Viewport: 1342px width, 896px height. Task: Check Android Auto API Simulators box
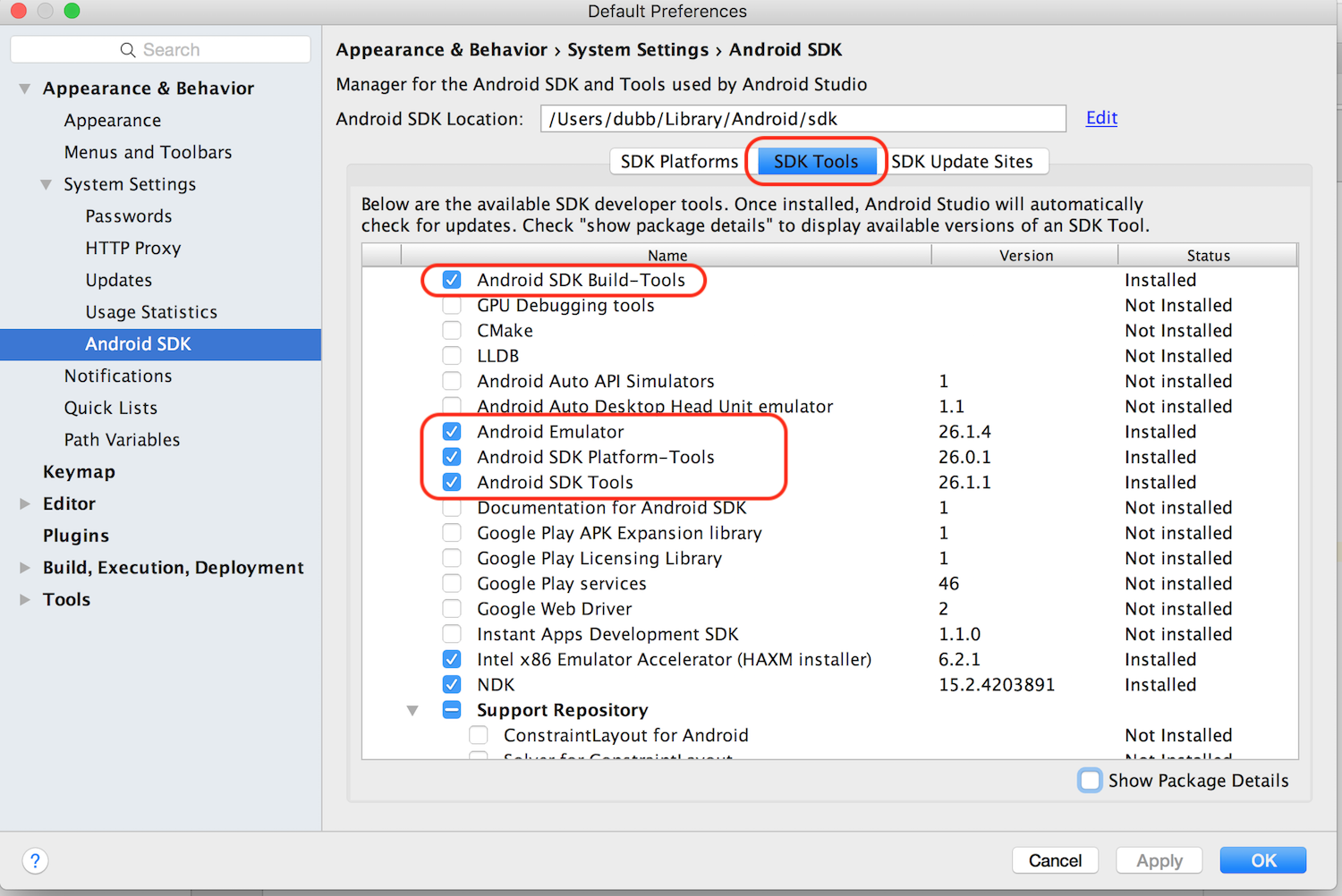coord(452,381)
